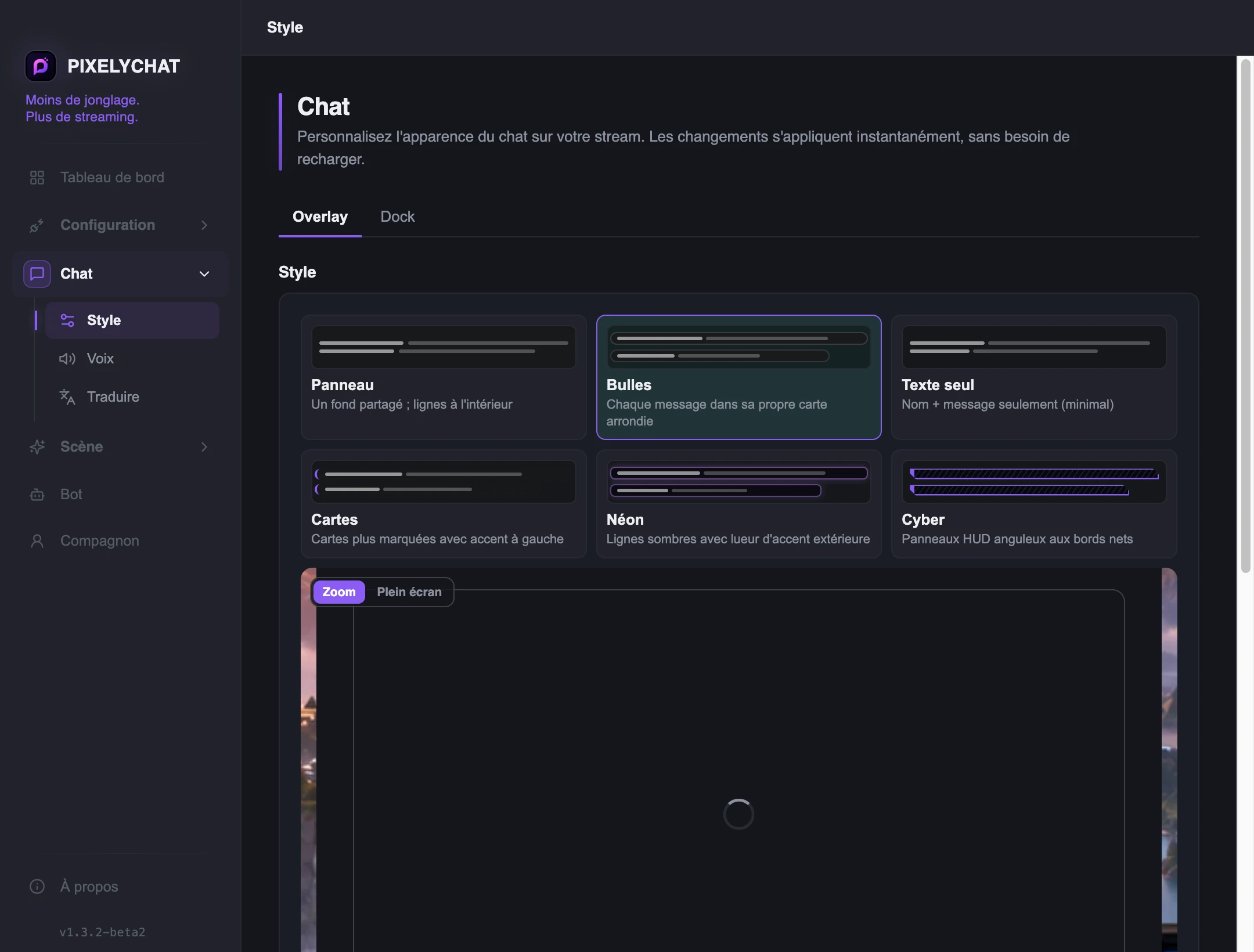Open Tableau de bord in sidebar
Screen dimensions: 1254x952
tap(121, 178)
